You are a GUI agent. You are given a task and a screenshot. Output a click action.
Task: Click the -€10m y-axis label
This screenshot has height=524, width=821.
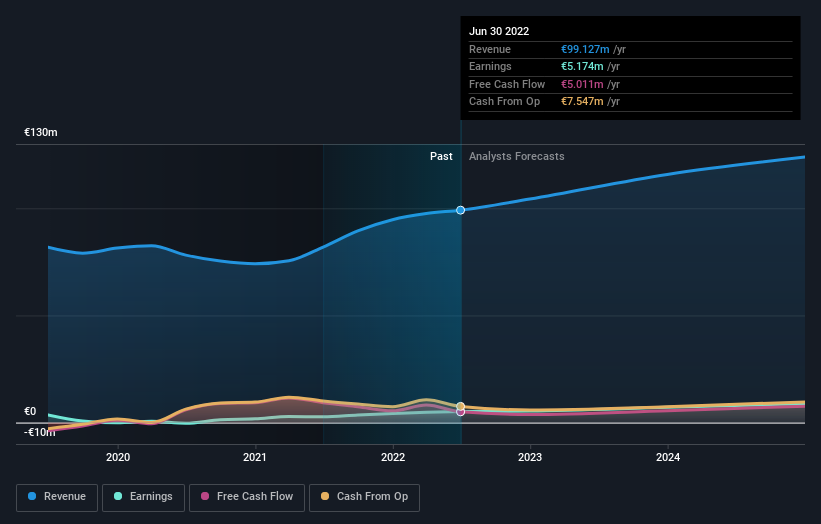click(x=39, y=432)
